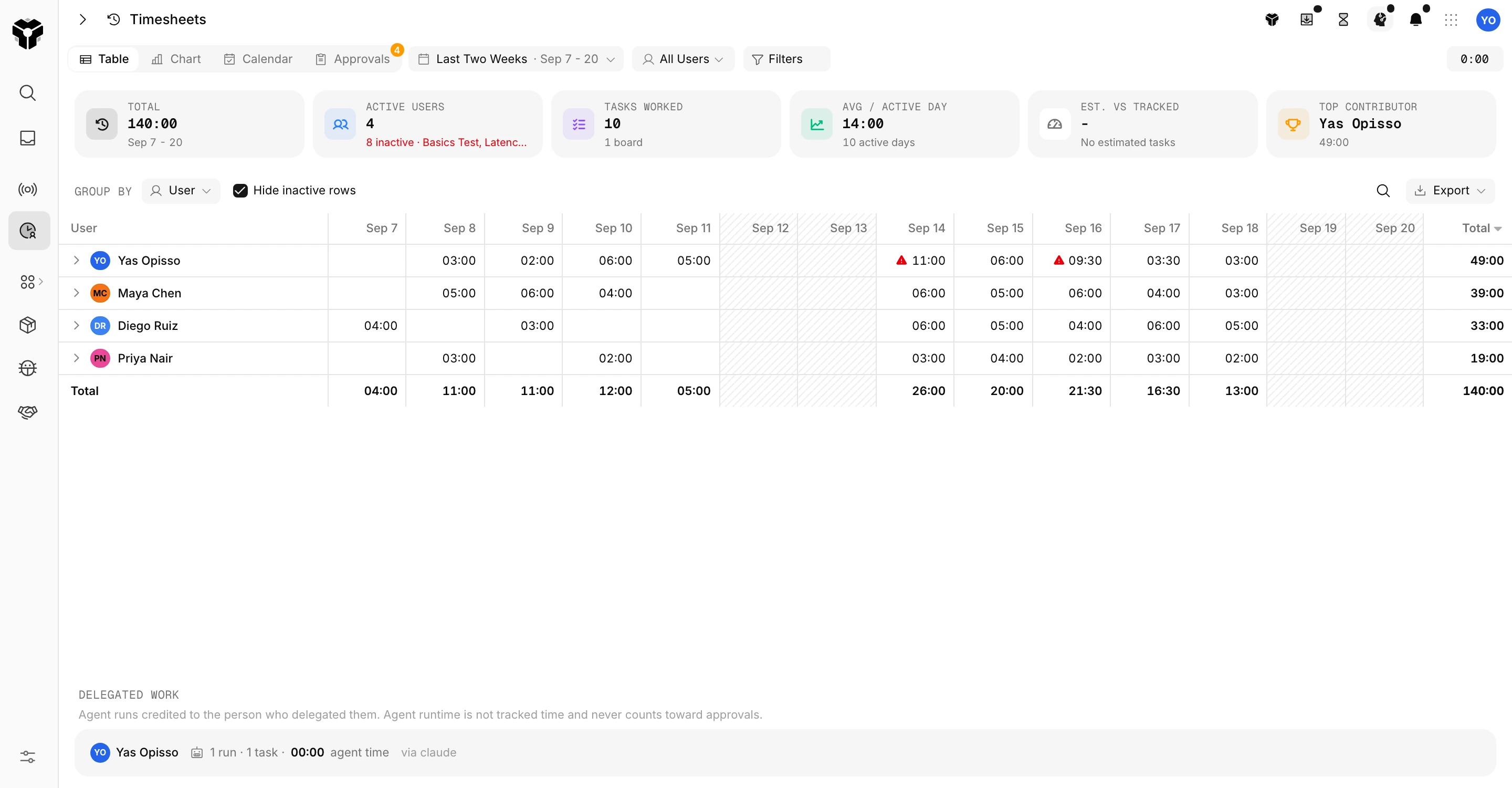Switch to the Calendar tab

(258, 59)
